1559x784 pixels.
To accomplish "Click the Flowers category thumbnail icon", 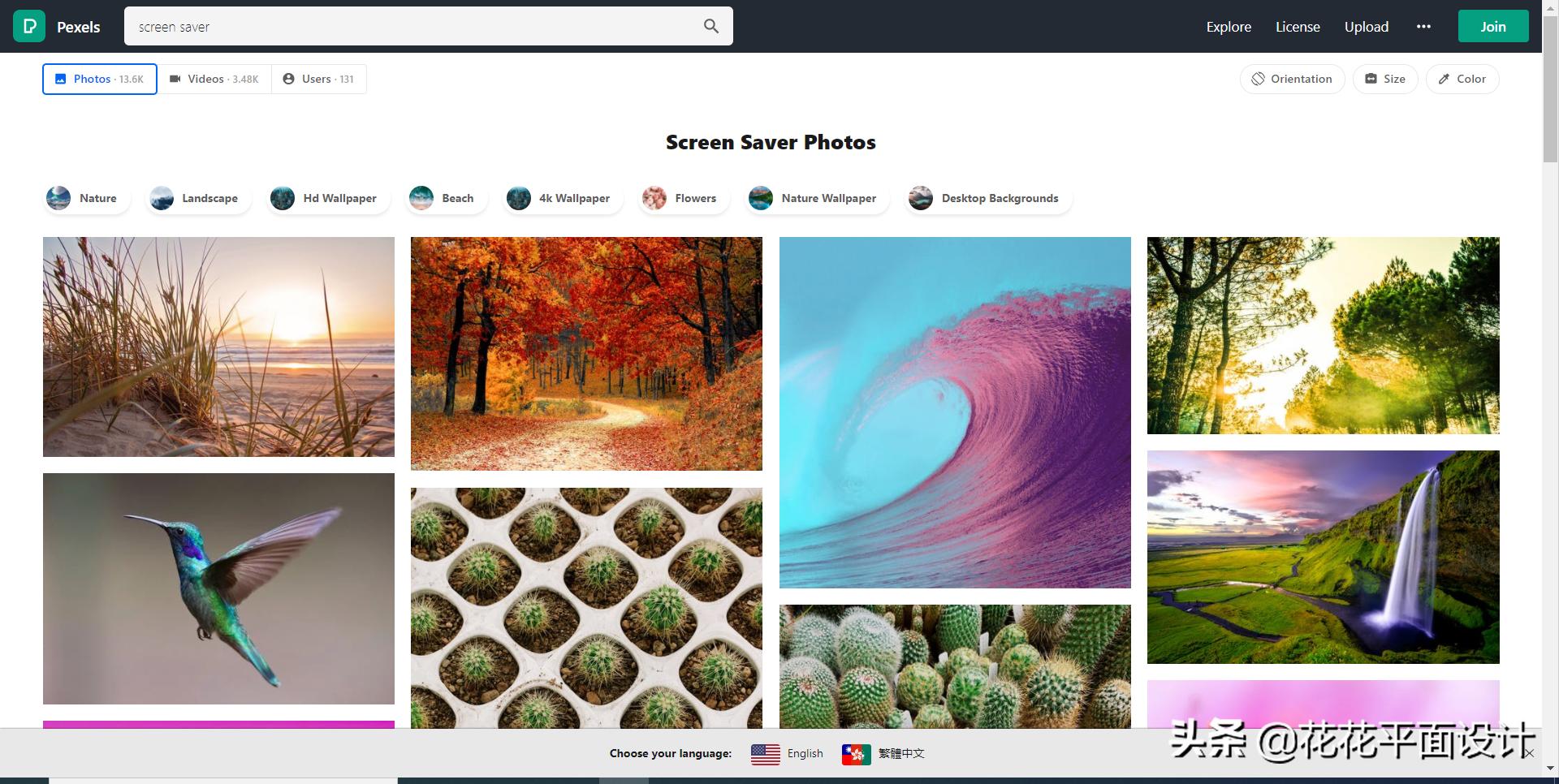I will coord(654,198).
